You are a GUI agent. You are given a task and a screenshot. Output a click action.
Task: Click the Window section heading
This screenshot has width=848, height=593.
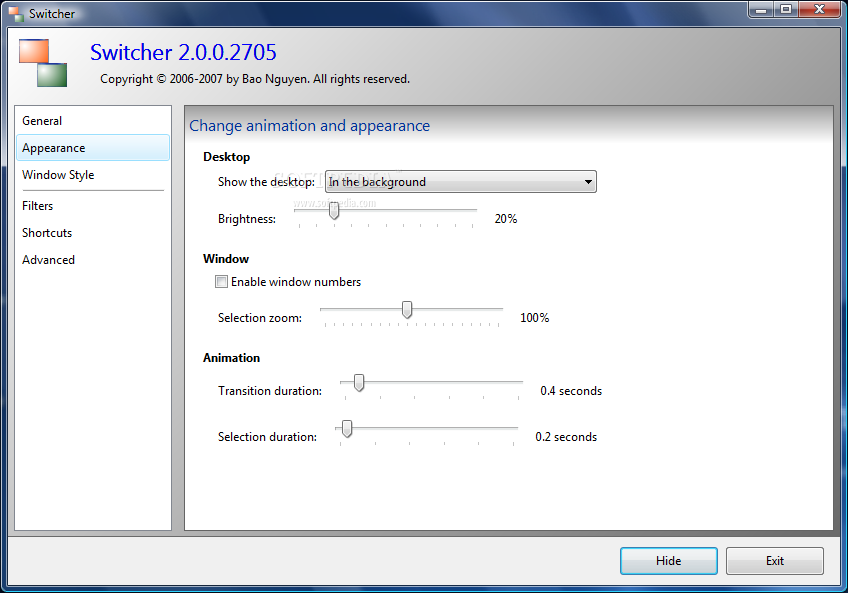pos(226,259)
